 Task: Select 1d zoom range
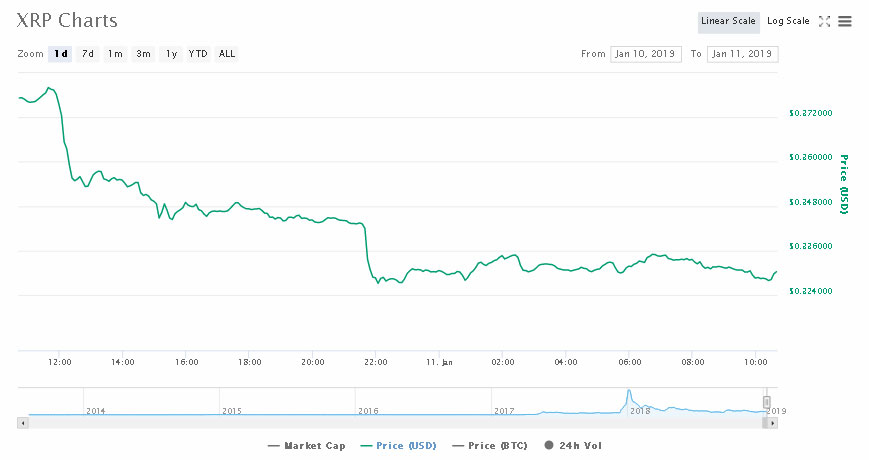click(x=60, y=54)
